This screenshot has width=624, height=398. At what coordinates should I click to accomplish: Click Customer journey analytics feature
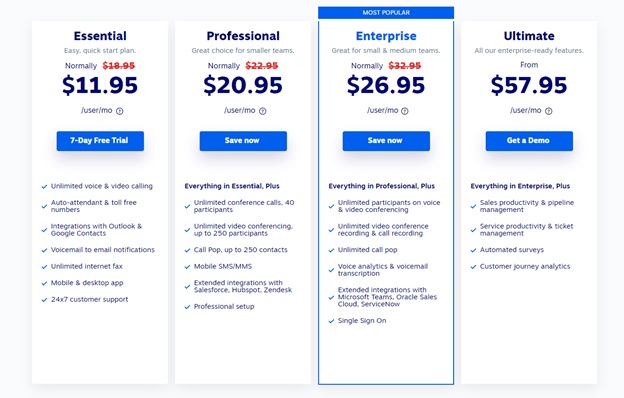(x=525, y=266)
